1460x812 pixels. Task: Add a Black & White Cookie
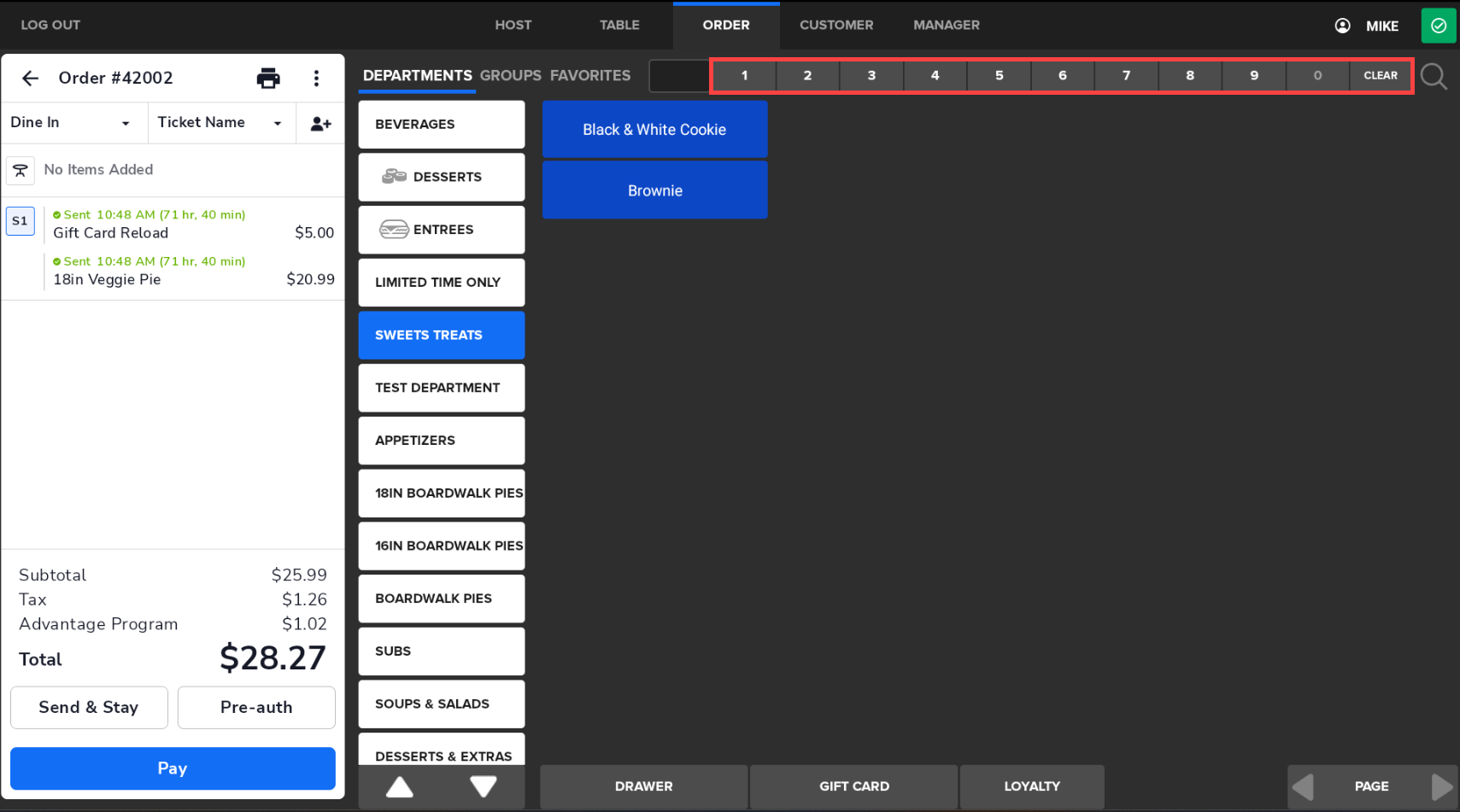pos(655,130)
